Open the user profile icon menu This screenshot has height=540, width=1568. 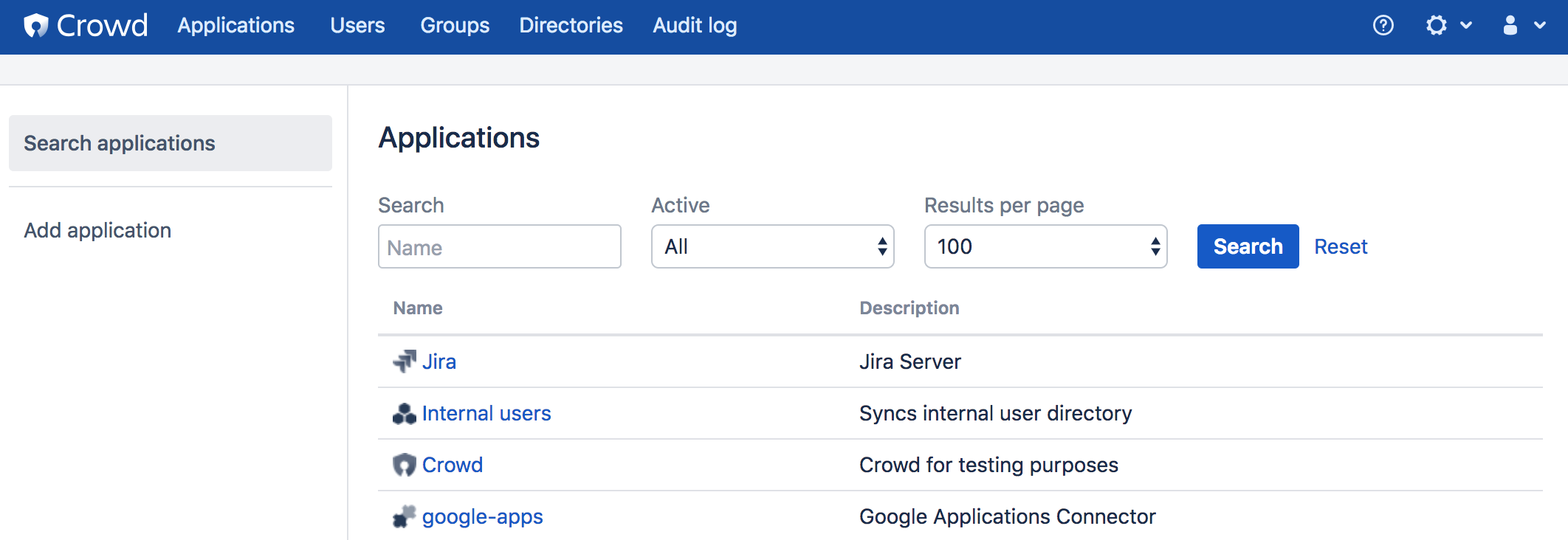[1510, 26]
